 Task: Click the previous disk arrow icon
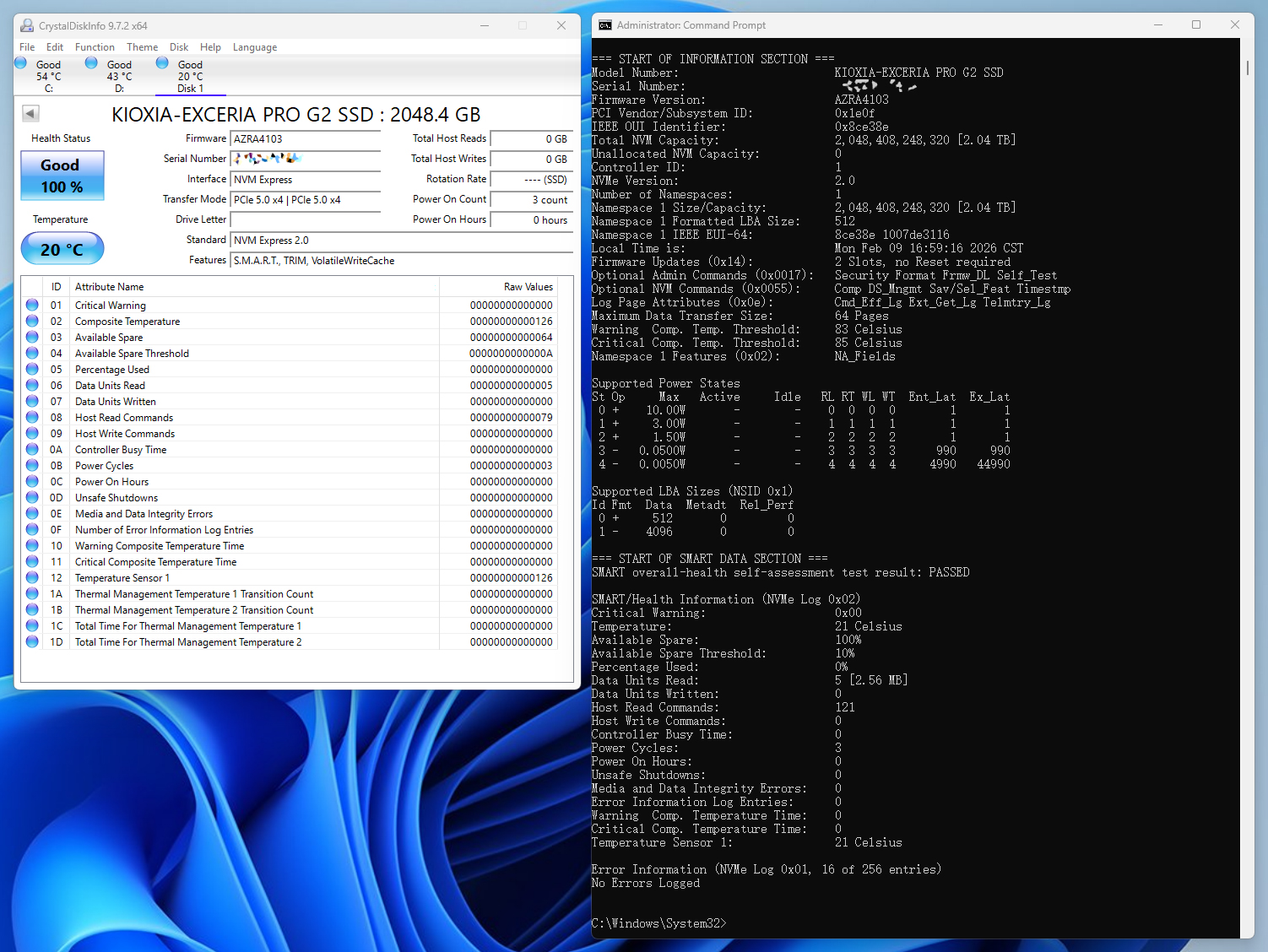click(30, 113)
